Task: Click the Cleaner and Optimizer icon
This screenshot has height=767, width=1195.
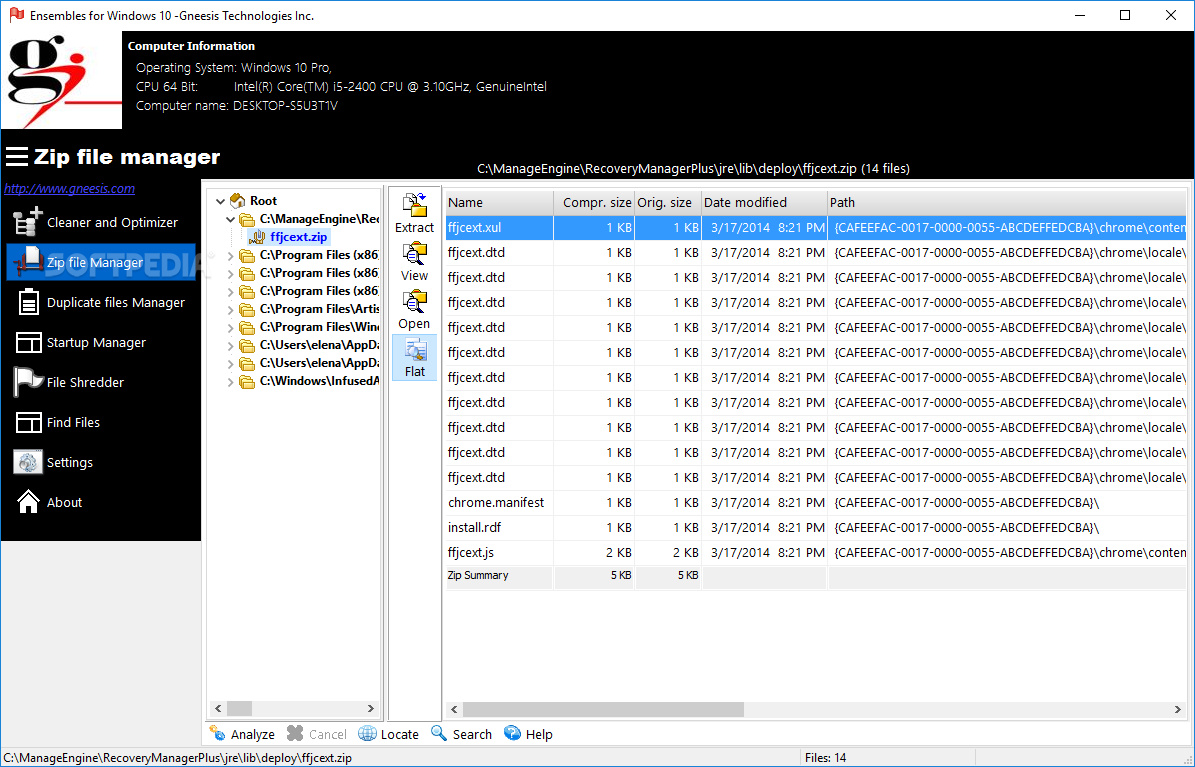Action: coord(28,222)
